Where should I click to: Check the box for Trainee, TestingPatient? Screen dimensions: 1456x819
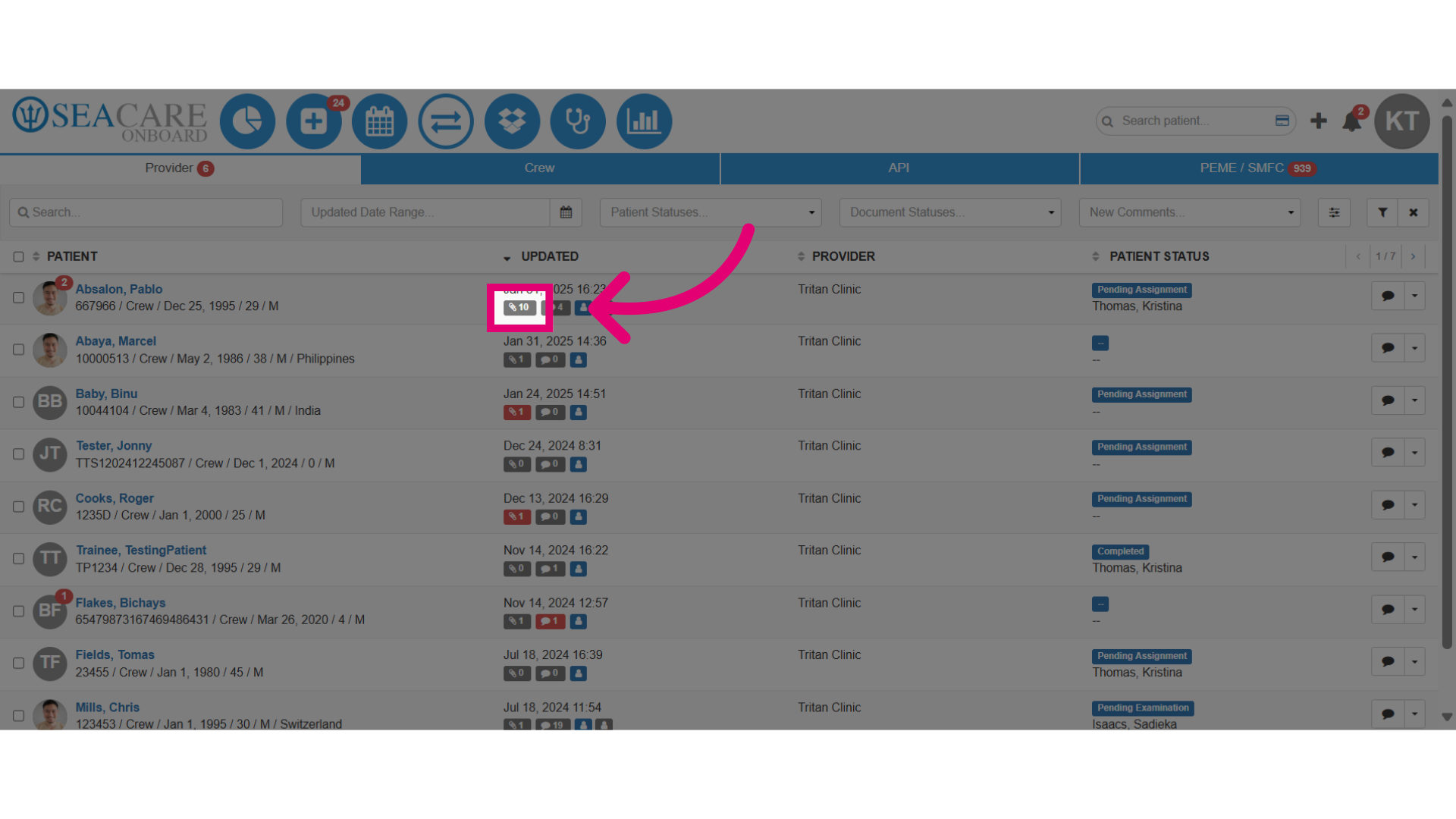pyautogui.click(x=18, y=559)
